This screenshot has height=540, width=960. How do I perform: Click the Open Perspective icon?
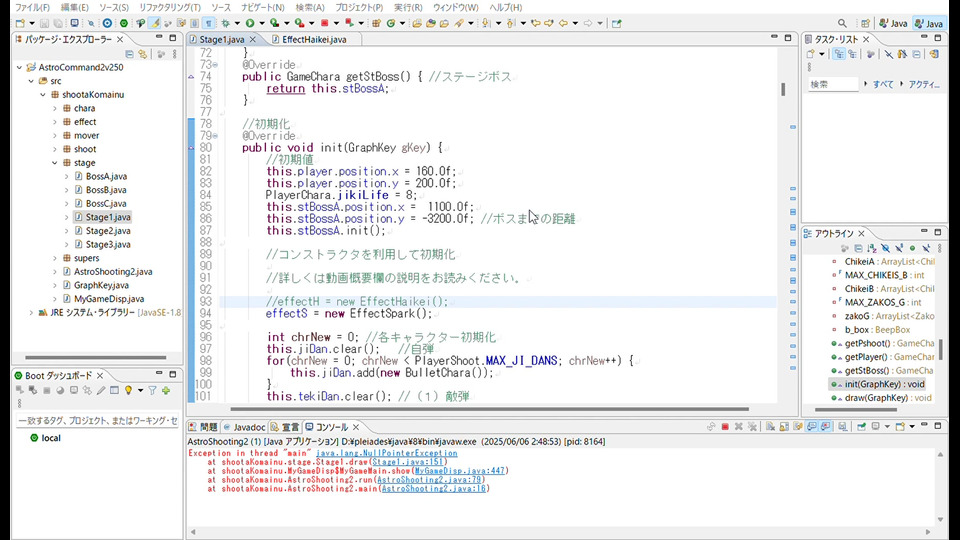(864, 23)
